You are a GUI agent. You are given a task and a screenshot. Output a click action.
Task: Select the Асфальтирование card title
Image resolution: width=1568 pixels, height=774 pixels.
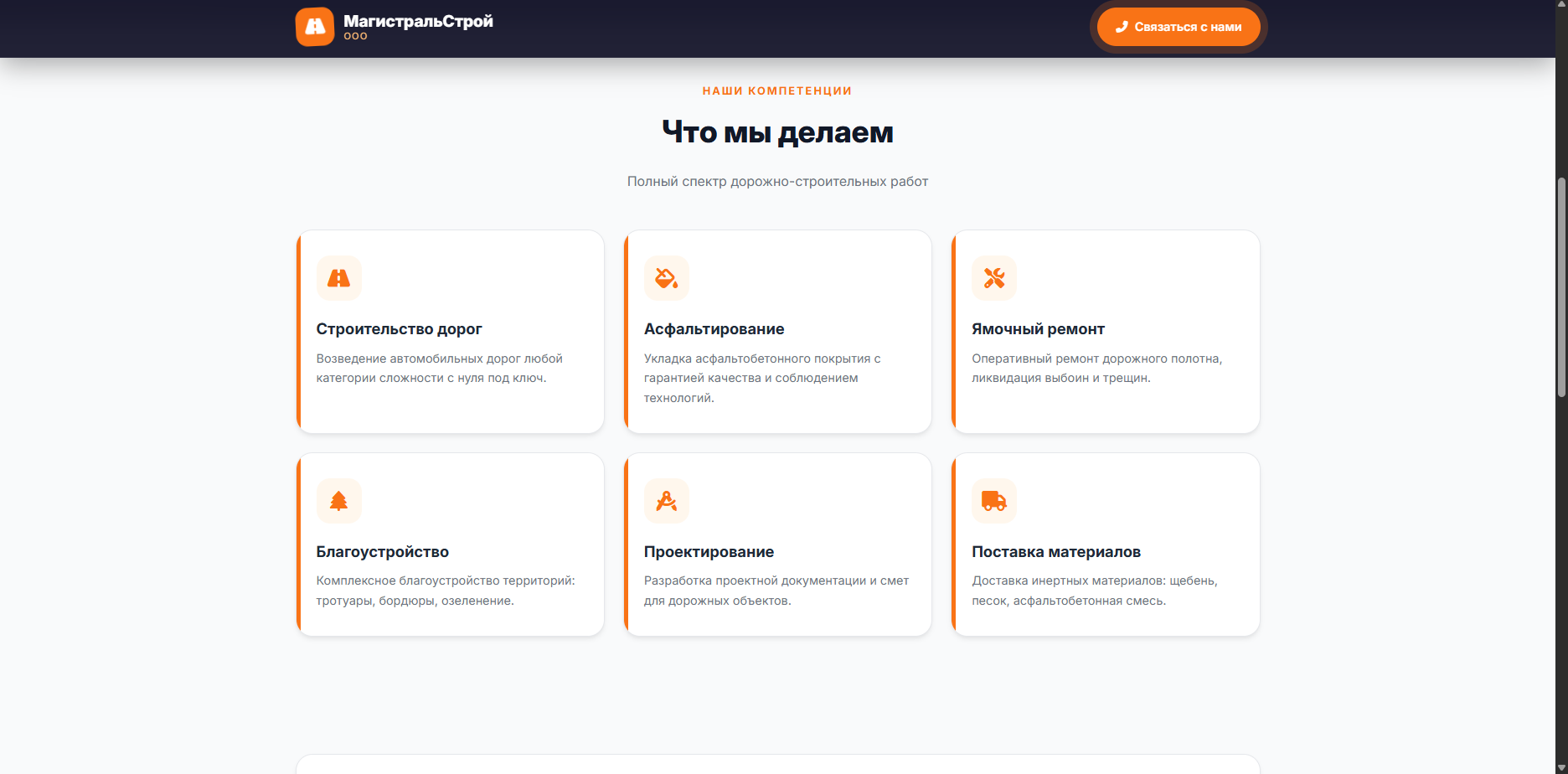click(x=714, y=329)
